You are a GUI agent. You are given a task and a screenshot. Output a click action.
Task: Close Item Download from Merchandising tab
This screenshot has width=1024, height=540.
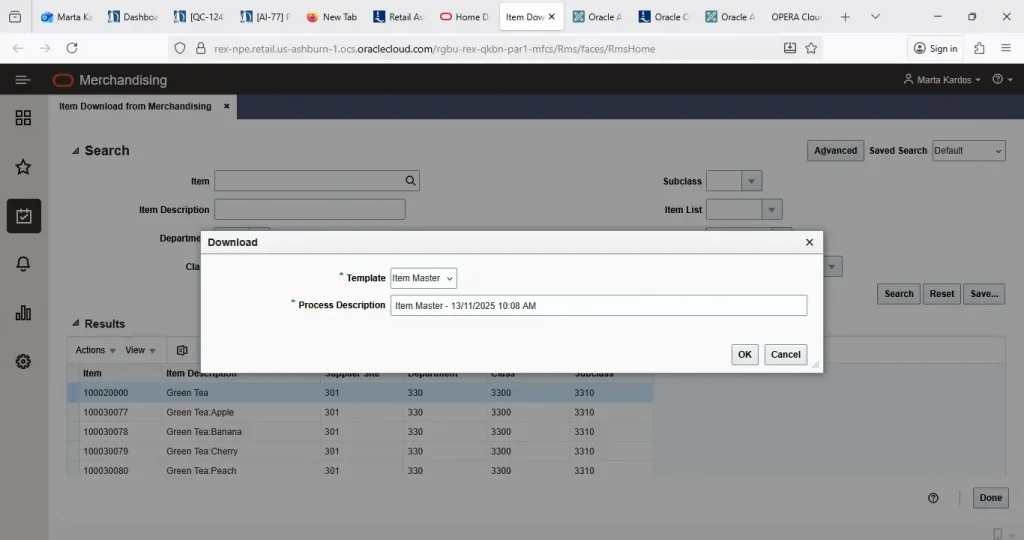pyautogui.click(x=227, y=106)
